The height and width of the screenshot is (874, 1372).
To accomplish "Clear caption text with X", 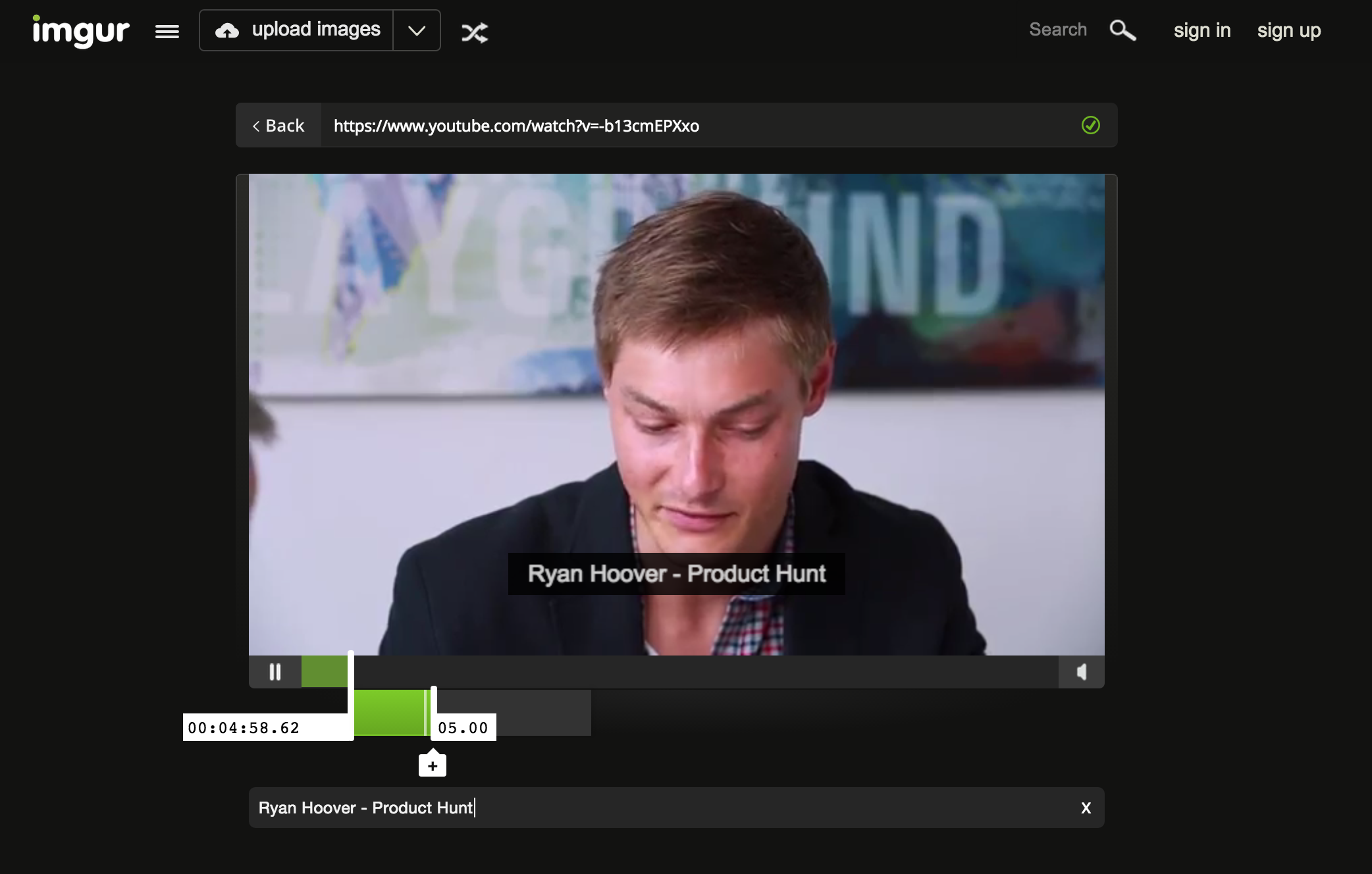I will [x=1086, y=808].
